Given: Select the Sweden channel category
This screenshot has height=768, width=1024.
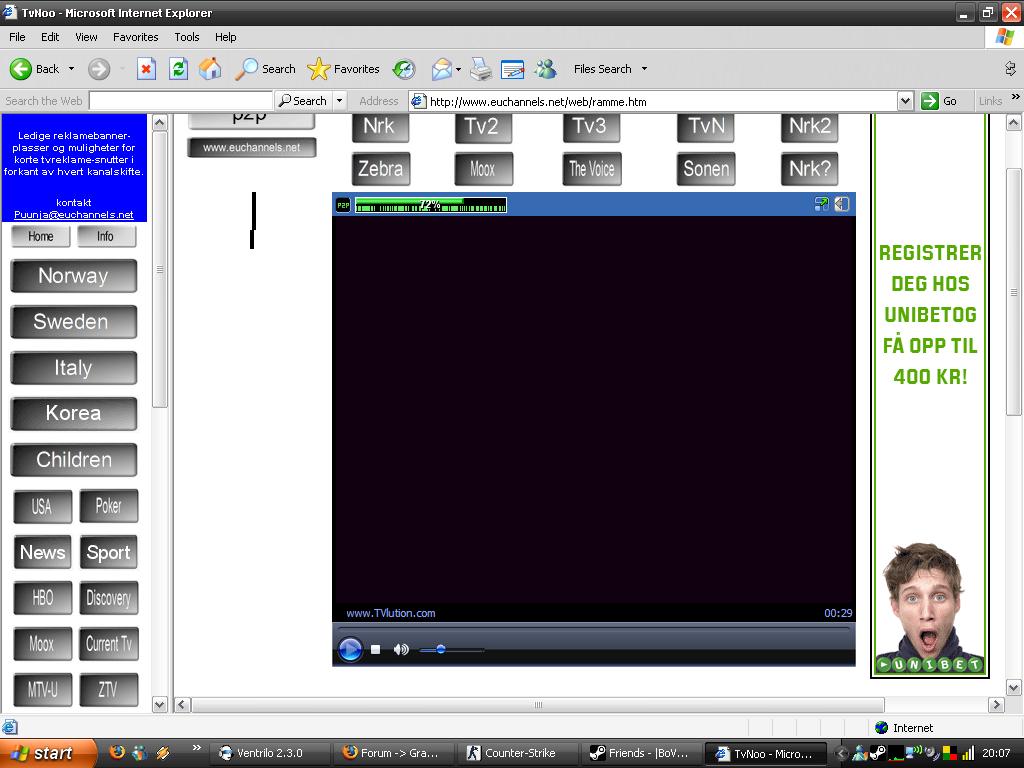Looking at the screenshot, I should [74, 321].
